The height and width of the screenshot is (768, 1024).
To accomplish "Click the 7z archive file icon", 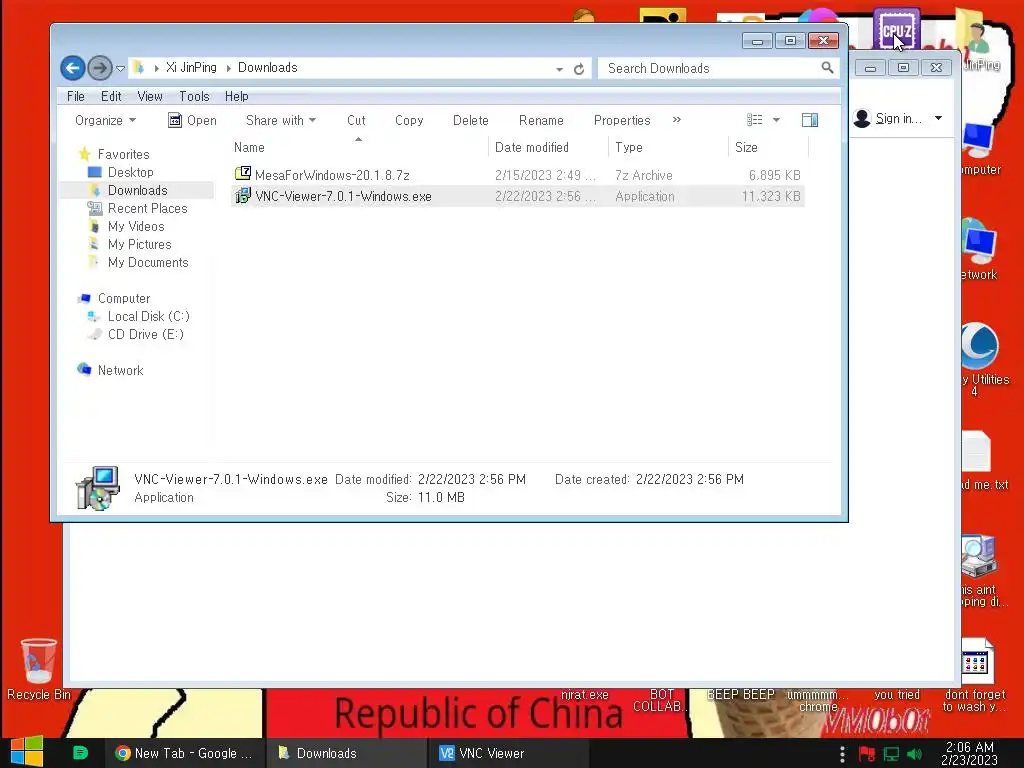I will click(243, 174).
